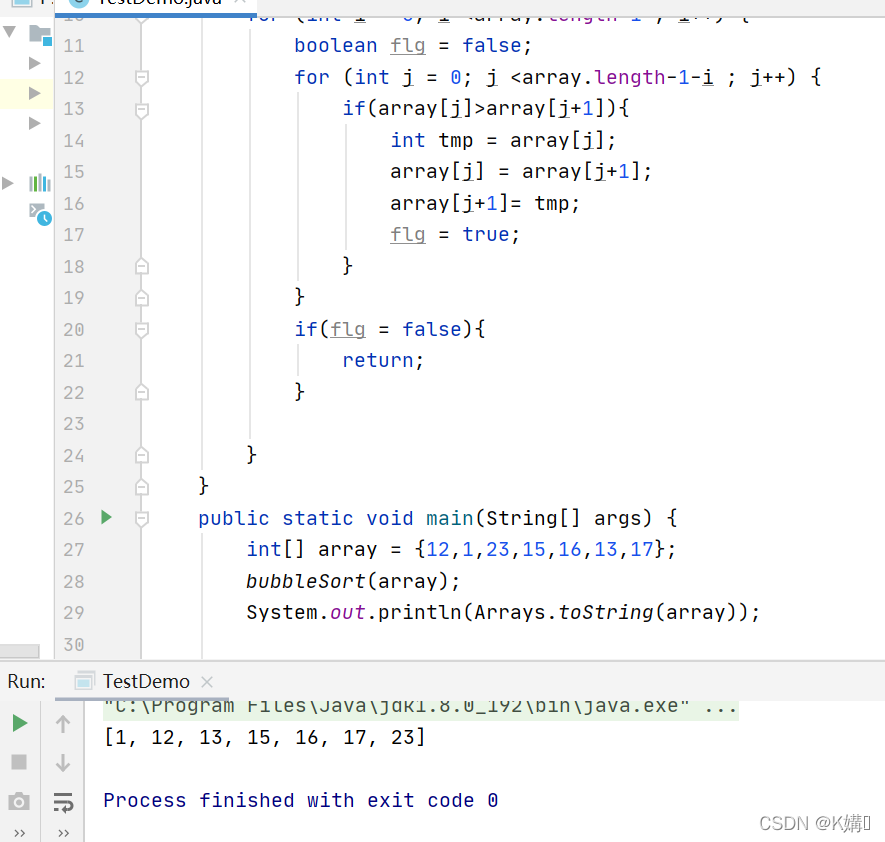Open External Libraries chart icon
This screenshot has width=885, height=842.
[40, 183]
